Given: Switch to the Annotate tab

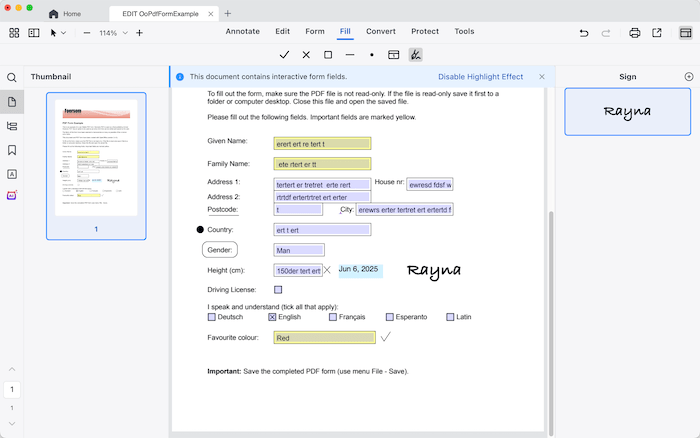Looking at the screenshot, I should (x=242, y=32).
